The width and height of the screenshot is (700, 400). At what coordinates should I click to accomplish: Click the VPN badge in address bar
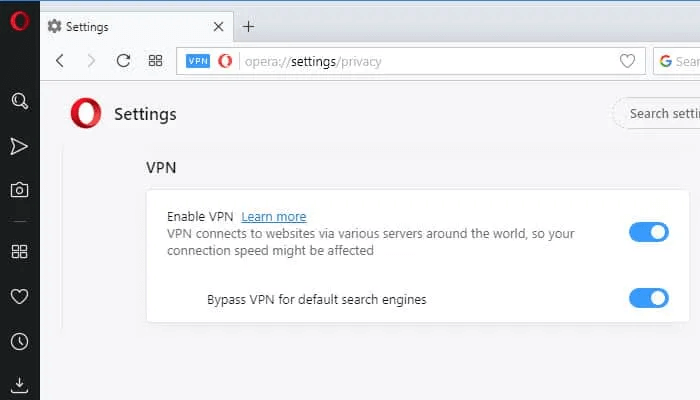198,61
